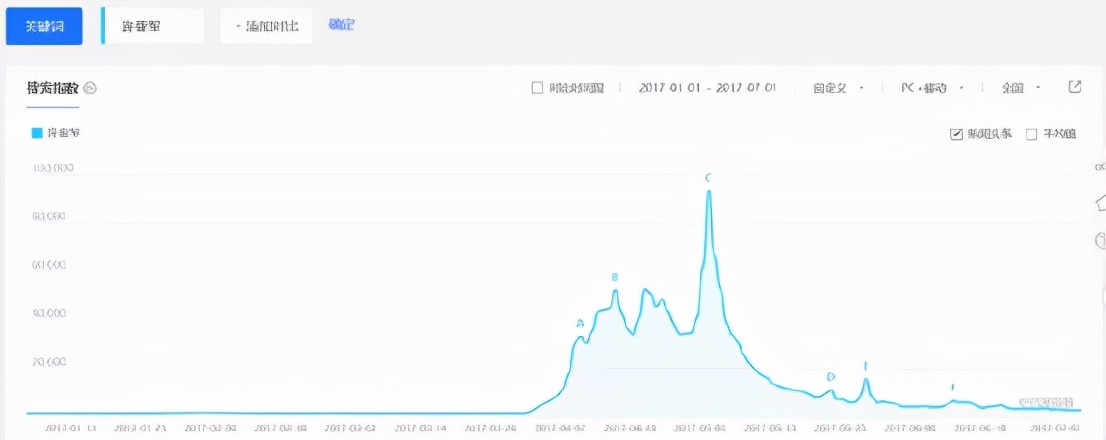Toggle the checkbox left of the date range
Viewport: 1106px width, 440px height.
(x=537, y=88)
